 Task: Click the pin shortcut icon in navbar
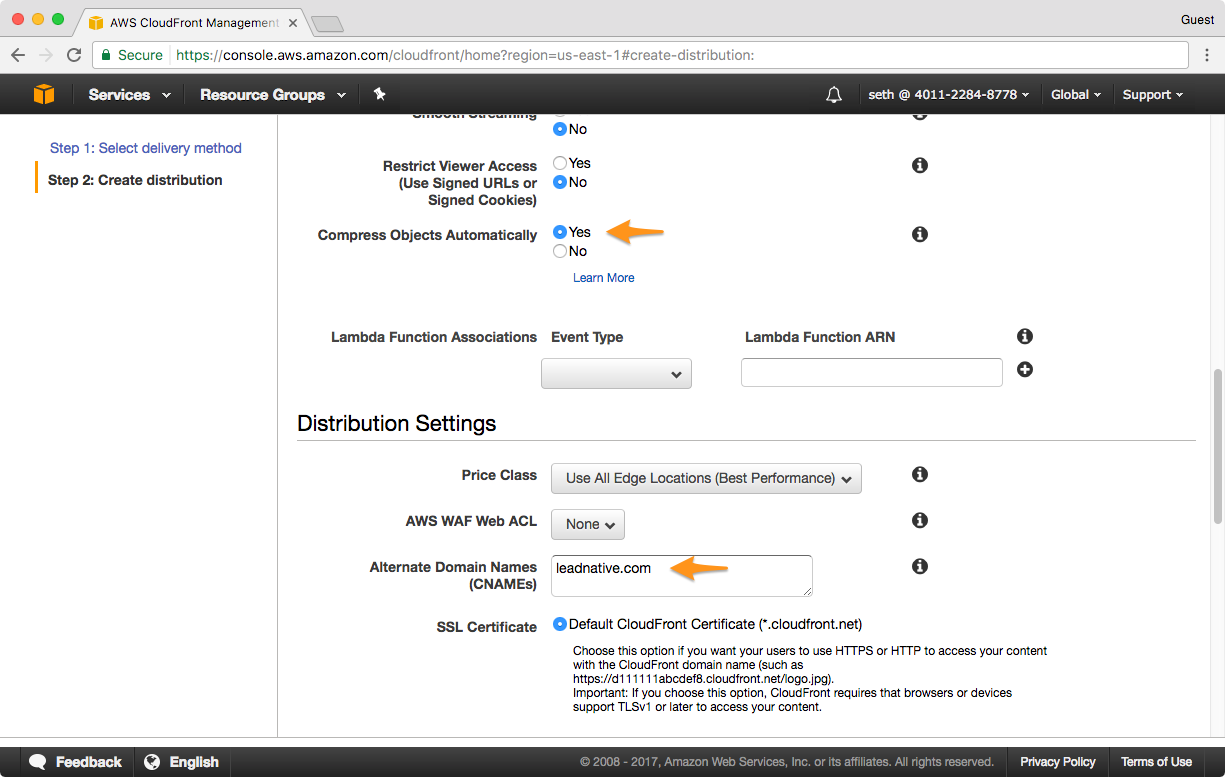(379, 94)
